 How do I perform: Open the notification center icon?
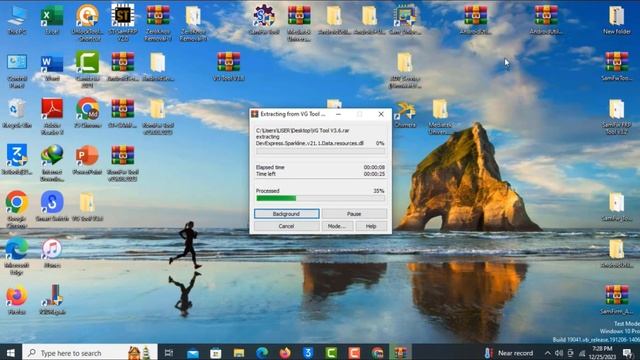click(x=628, y=353)
